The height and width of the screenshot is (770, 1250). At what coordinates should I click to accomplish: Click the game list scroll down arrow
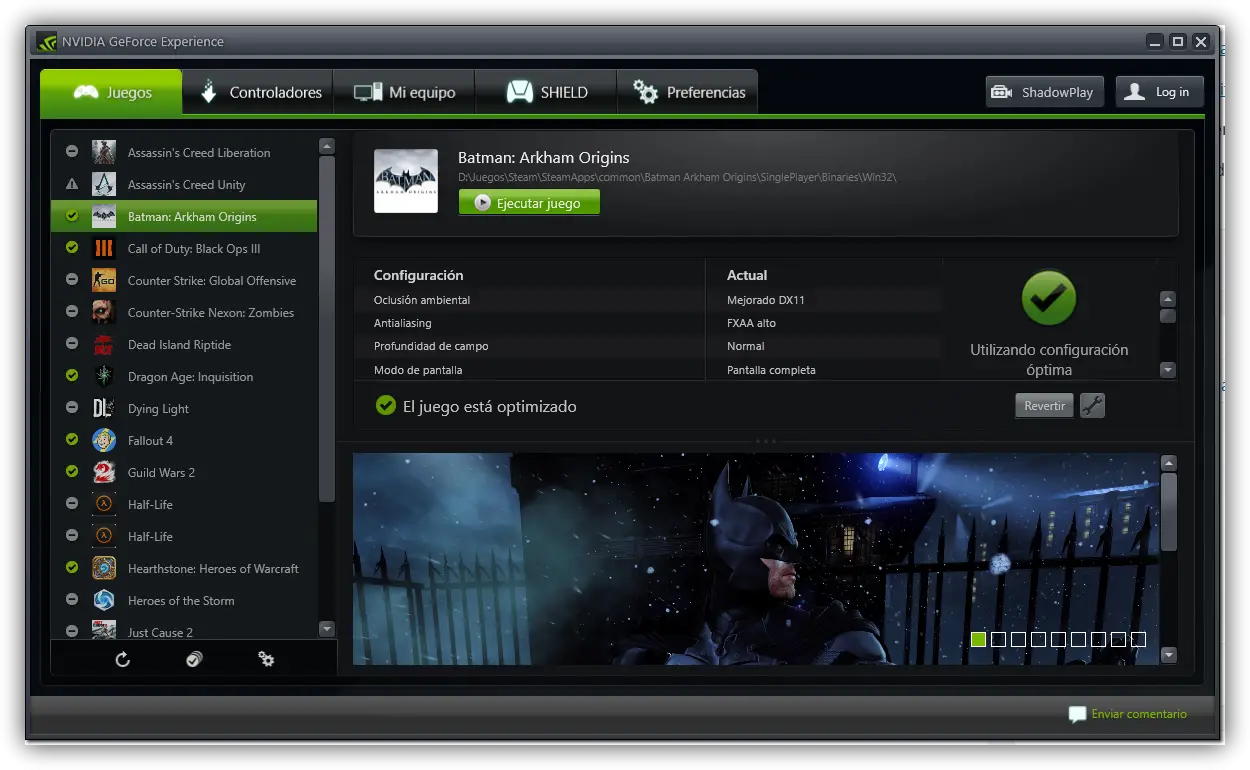point(327,629)
